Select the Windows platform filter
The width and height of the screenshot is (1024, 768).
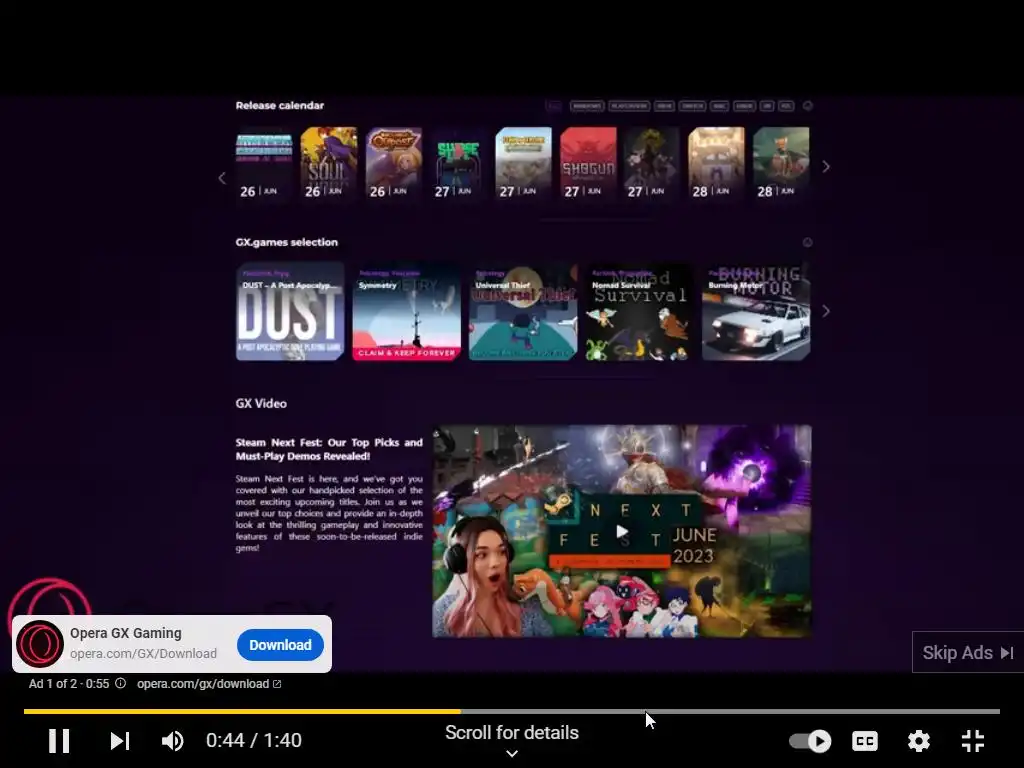click(586, 106)
